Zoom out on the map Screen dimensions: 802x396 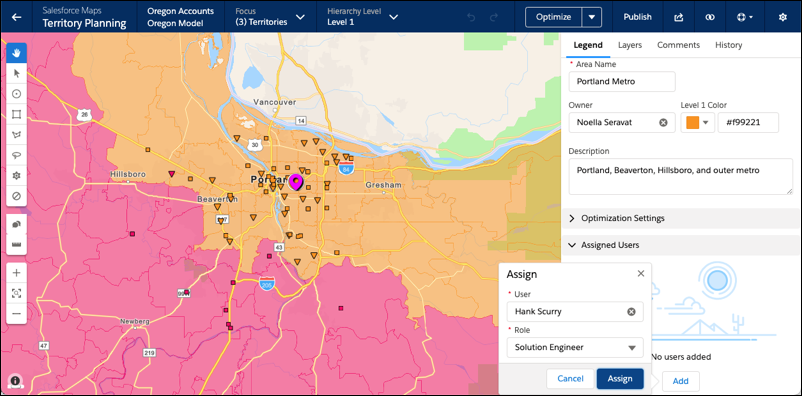pos(16,314)
